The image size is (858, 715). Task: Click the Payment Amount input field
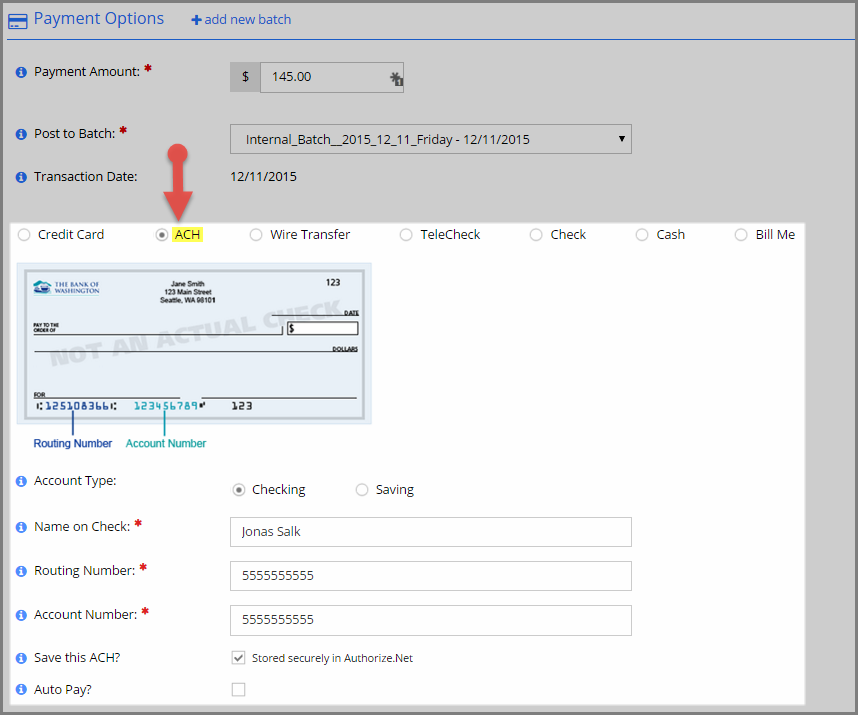coord(332,77)
